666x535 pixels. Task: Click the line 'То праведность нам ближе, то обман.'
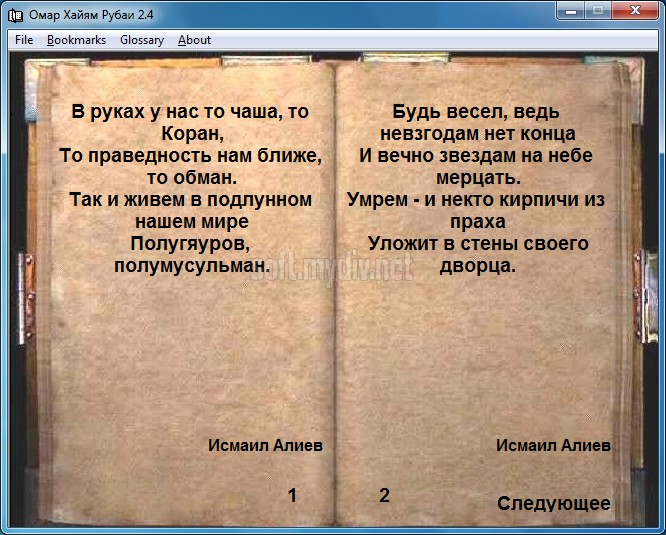point(191,166)
